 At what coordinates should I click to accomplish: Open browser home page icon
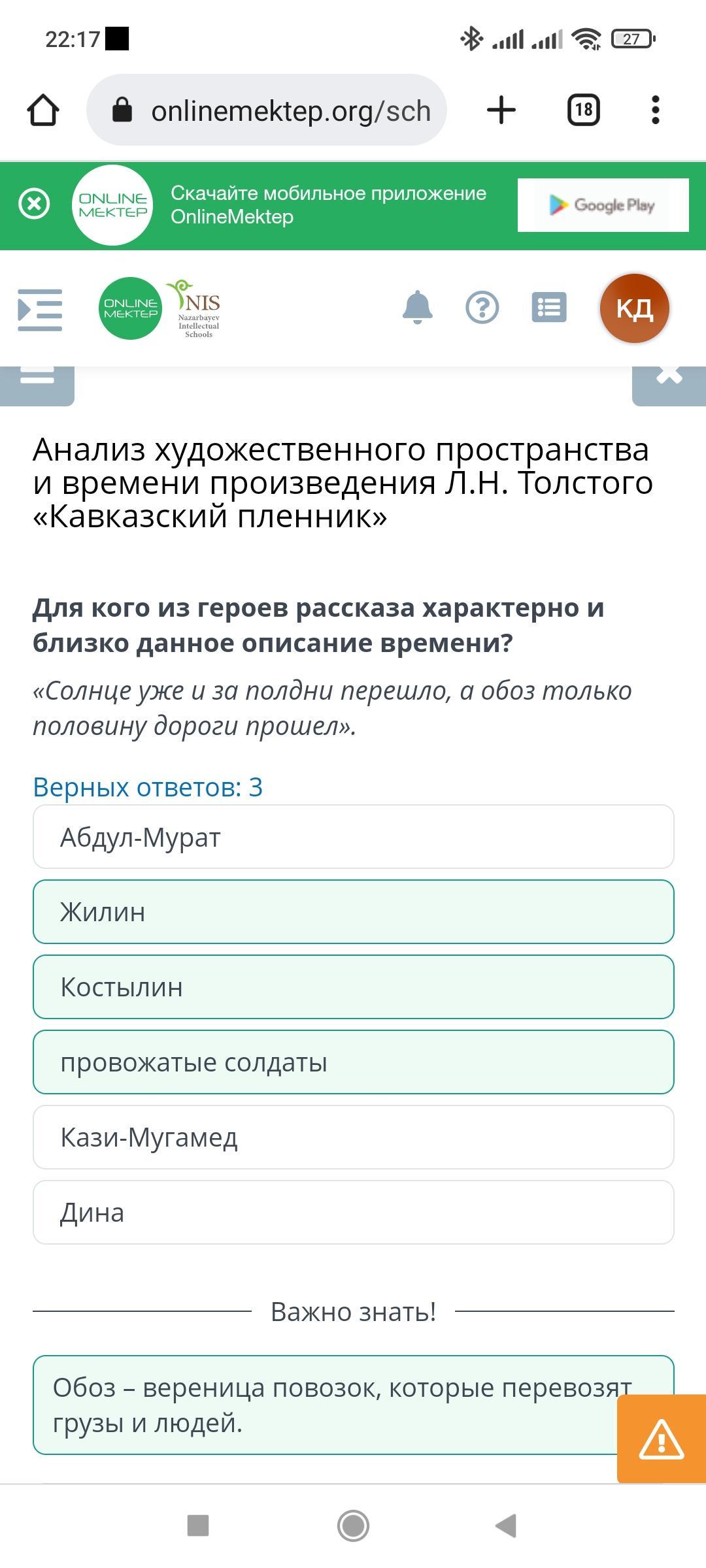pos(43,110)
